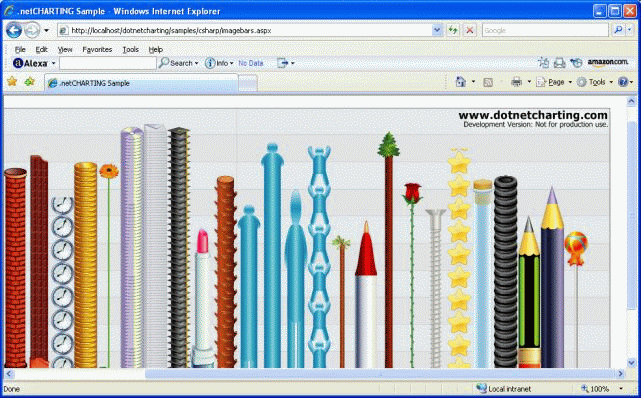Viewport: 641px width, 398px height.
Task: Click the metal screw bar
Action: [x=436, y=288]
